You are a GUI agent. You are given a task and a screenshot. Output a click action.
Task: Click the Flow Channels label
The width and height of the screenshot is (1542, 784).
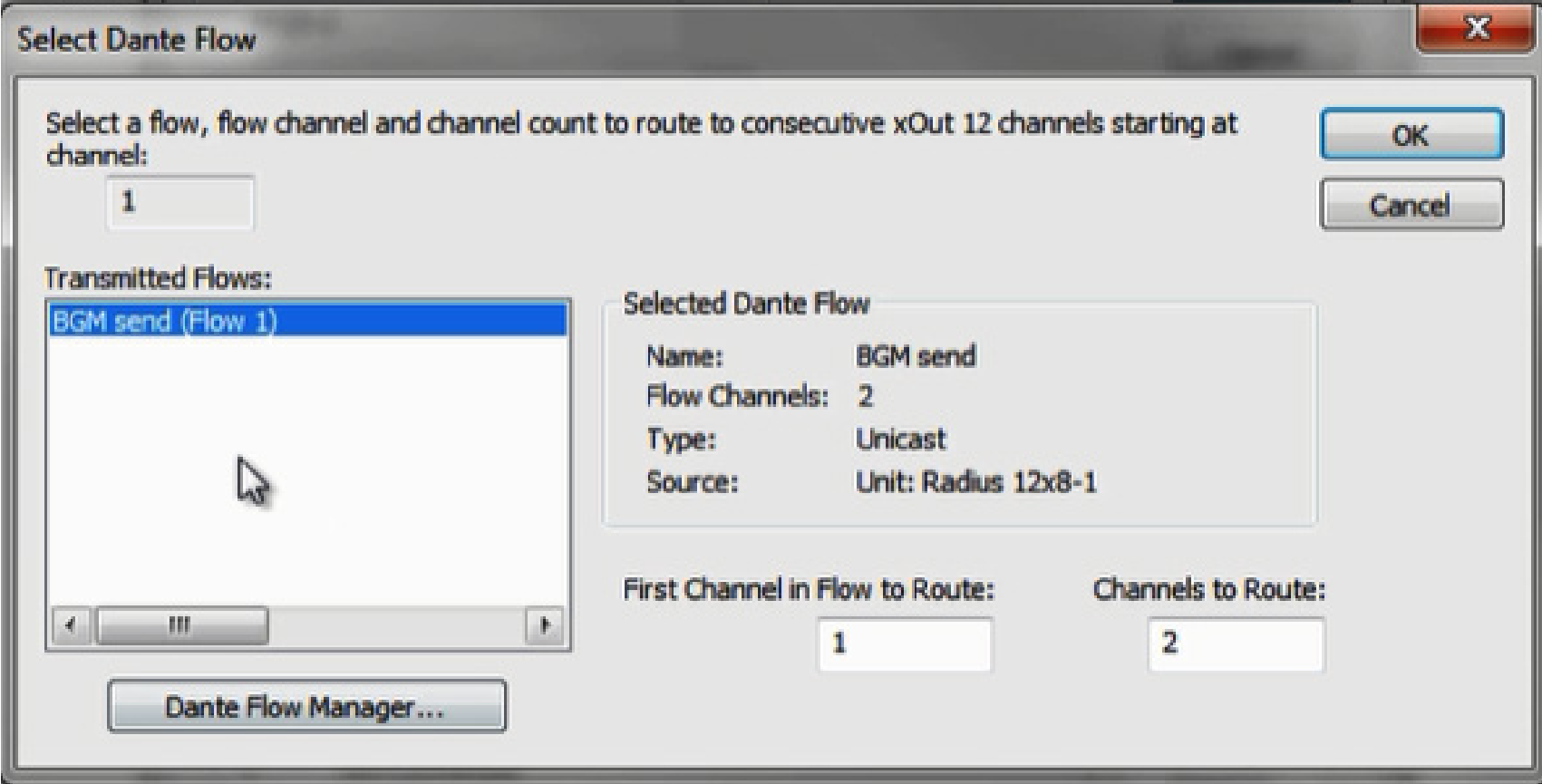coord(736,397)
